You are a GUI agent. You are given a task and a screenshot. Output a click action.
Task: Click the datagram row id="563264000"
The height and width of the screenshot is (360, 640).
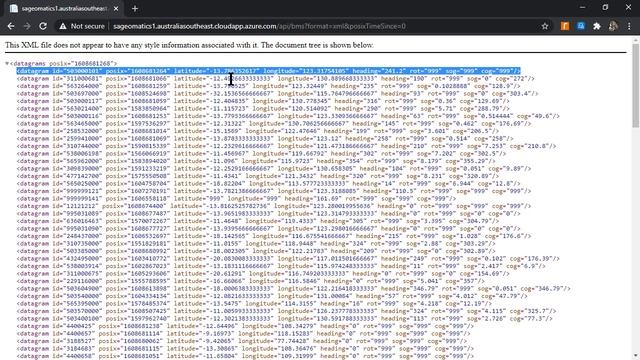click(269, 86)
